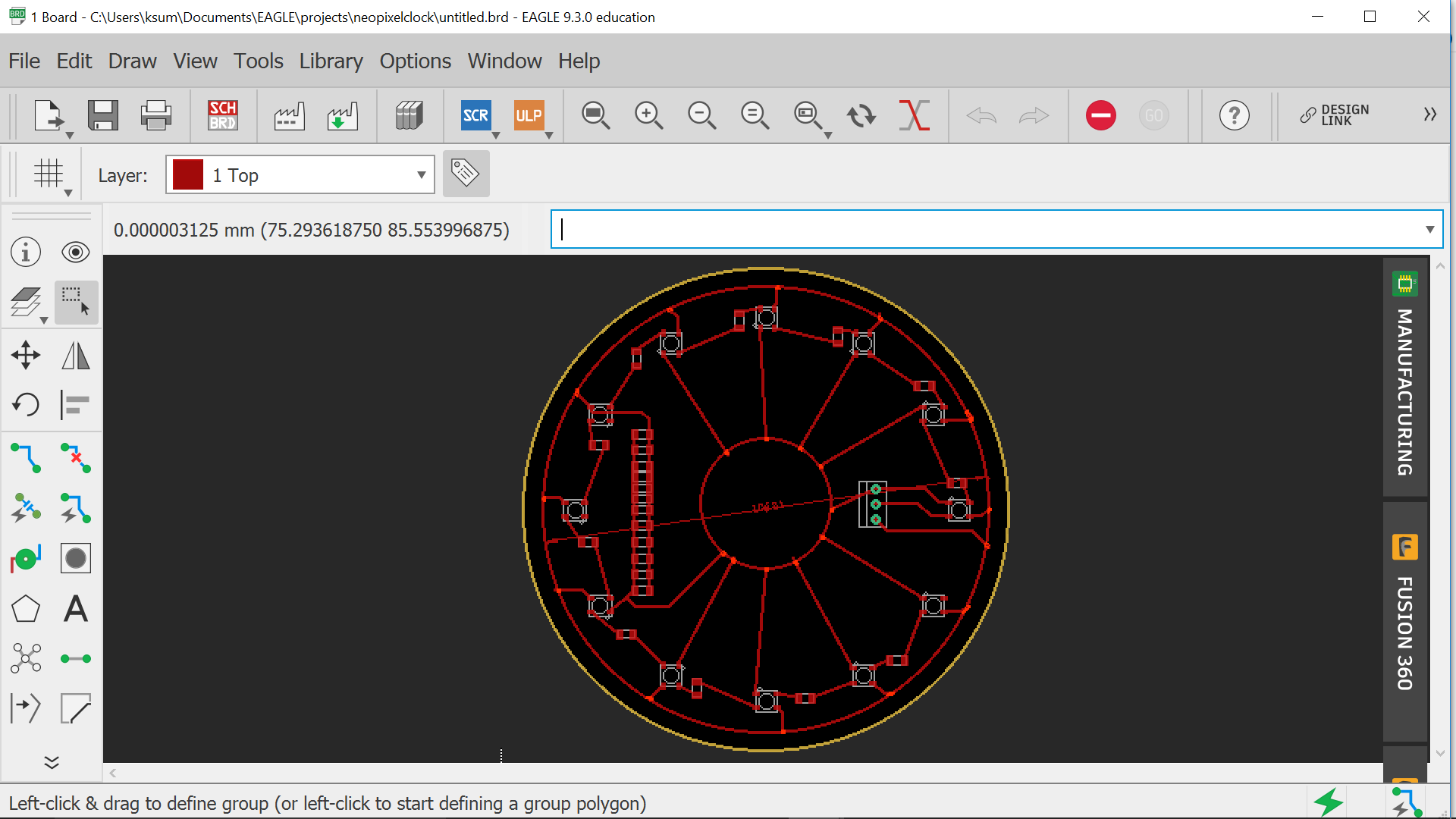Click the Mirror tool
Image resolution: width=1456 pixels, height=819 pixels.
75,355
